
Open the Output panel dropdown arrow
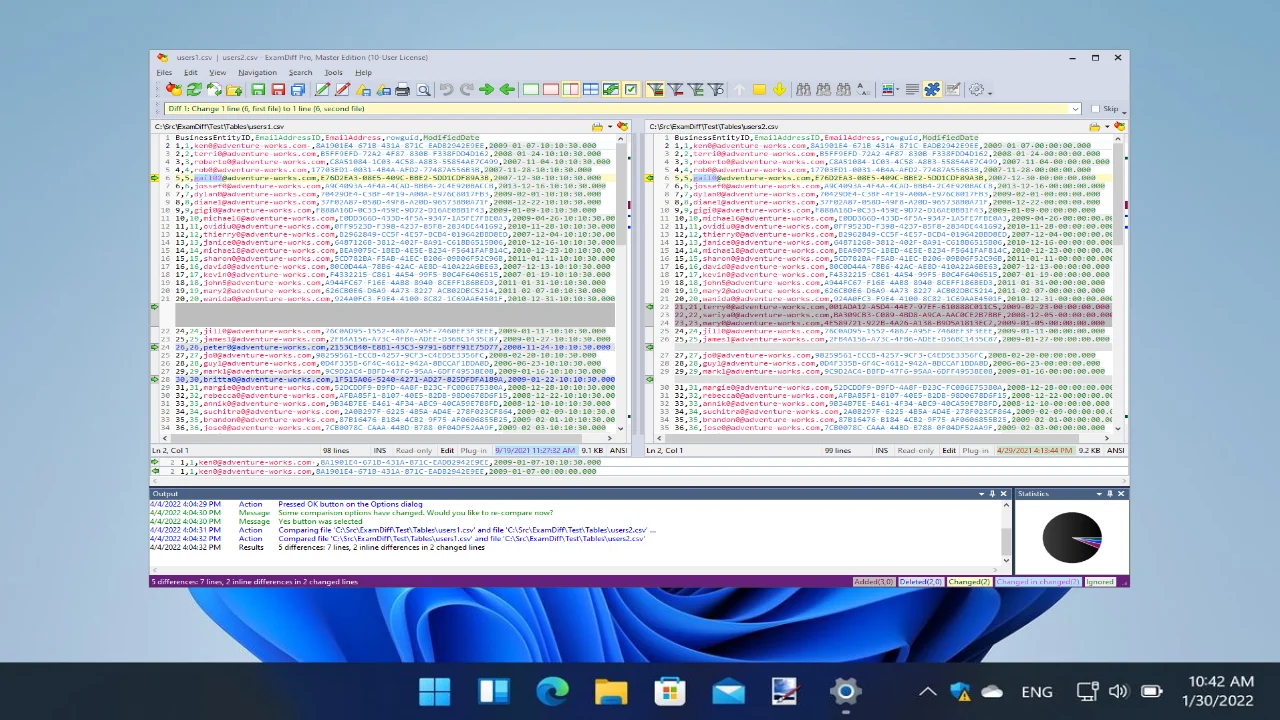tap(981, 494)
